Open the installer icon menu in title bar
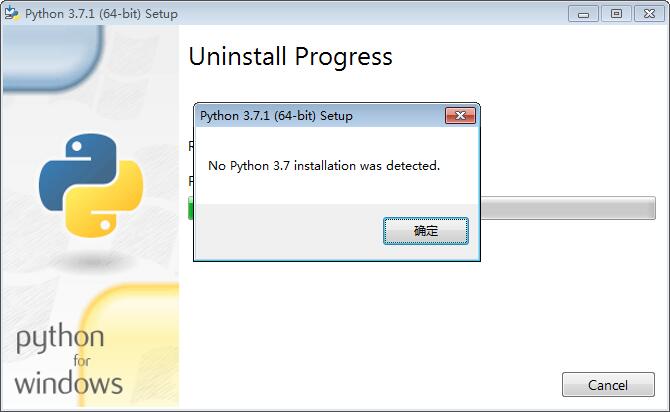The image size is (670, 412). coord(12,13)
